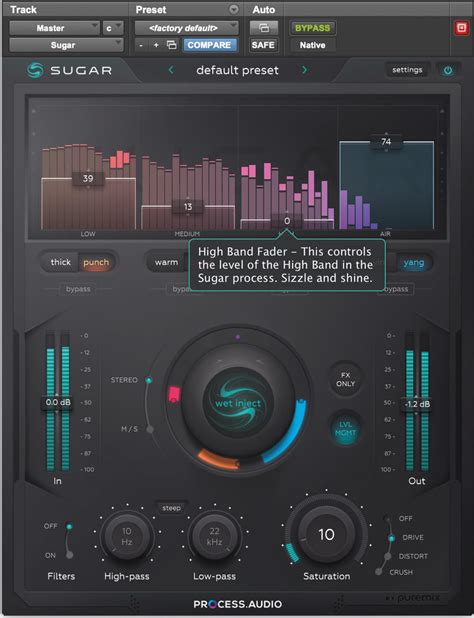Click the copy settings icon beside plus
The image size is (474, 618).
point(171,45)
